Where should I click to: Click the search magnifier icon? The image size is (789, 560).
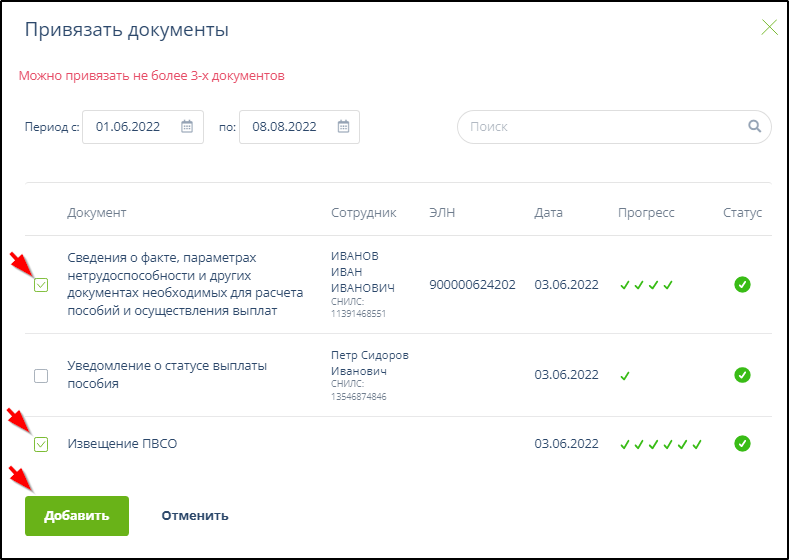(755, 127)
